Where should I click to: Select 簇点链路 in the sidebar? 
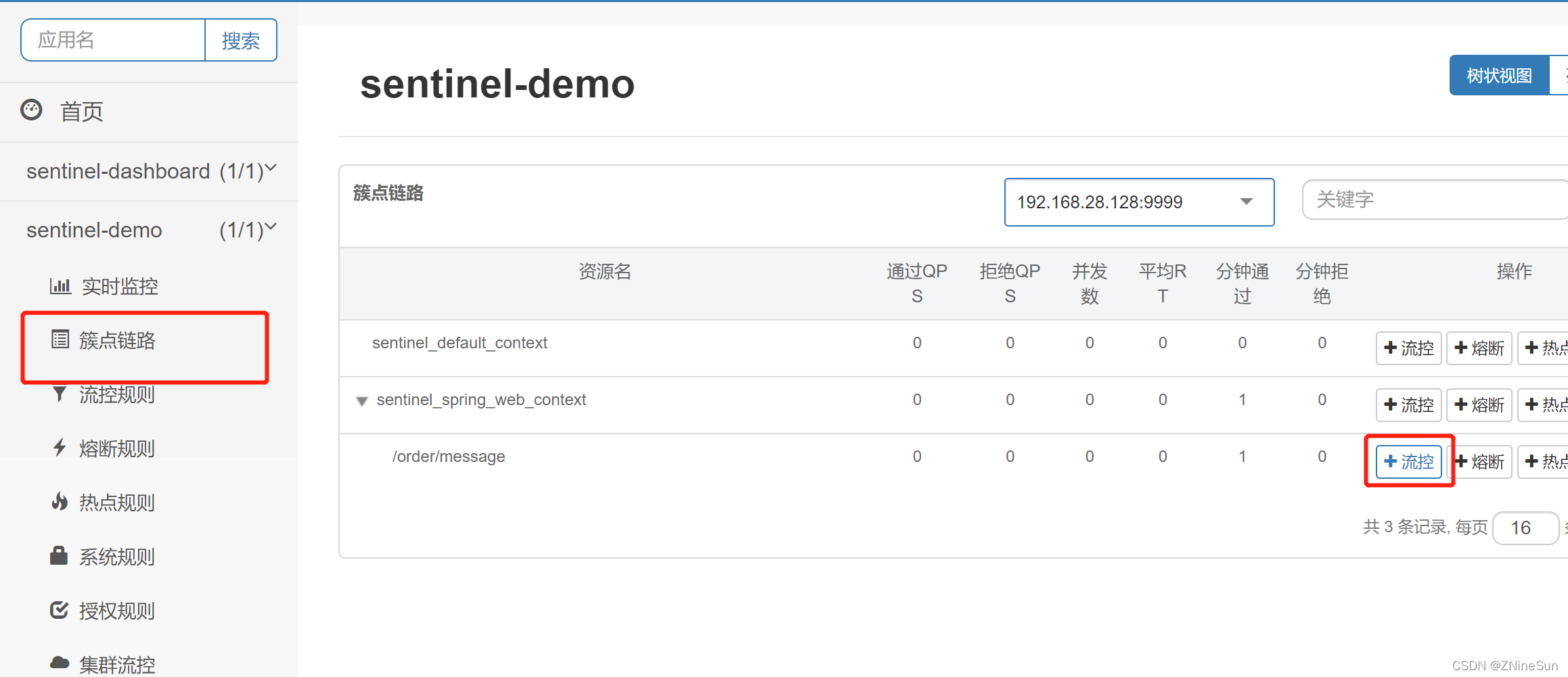(117, 340)
